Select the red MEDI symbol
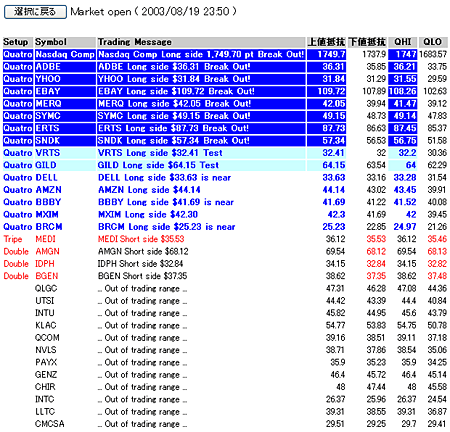 coord(46,239)
